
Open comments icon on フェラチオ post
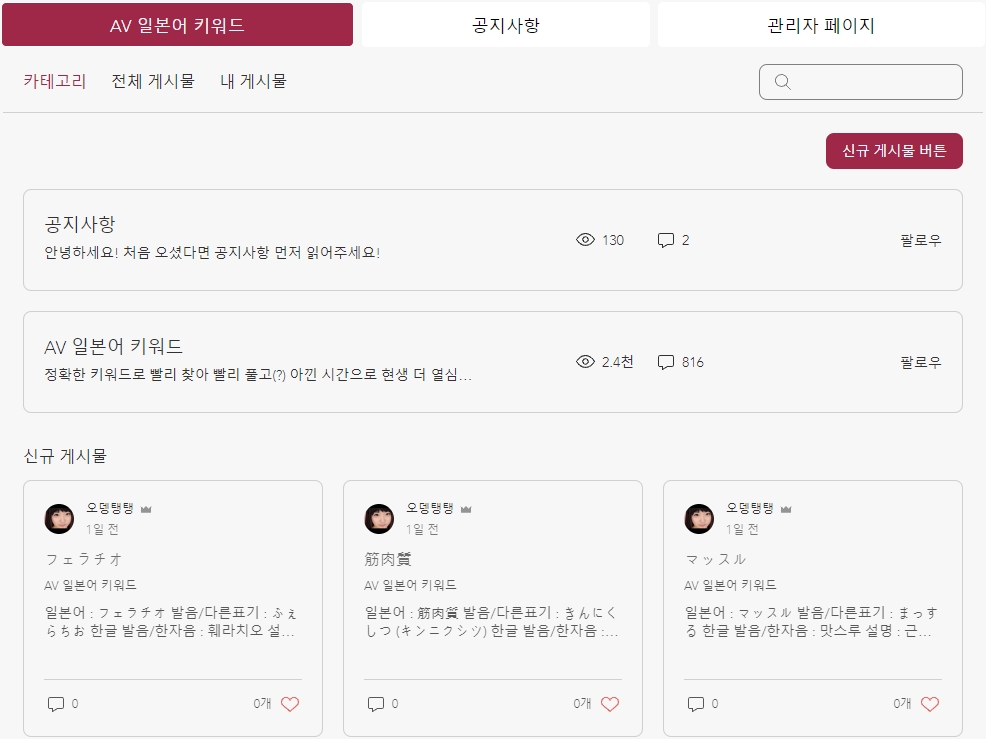(x=56, y=704)
